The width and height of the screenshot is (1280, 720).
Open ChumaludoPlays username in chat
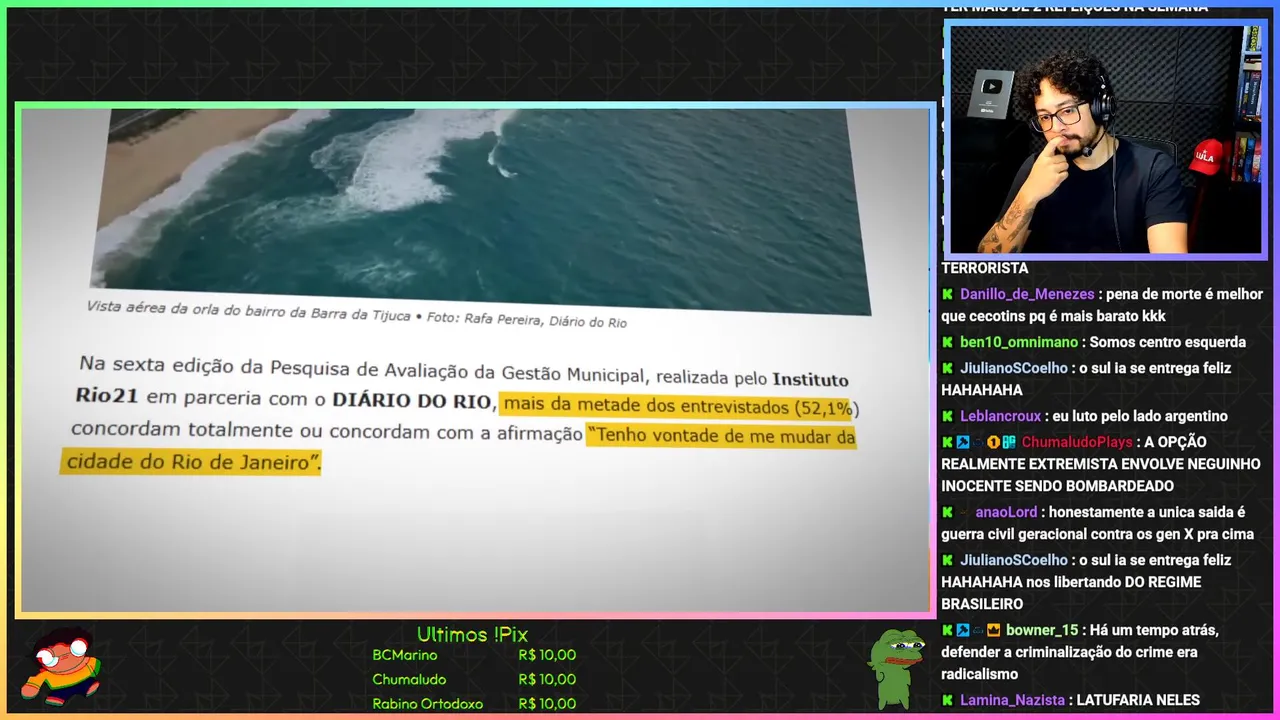click(1077, 442)
